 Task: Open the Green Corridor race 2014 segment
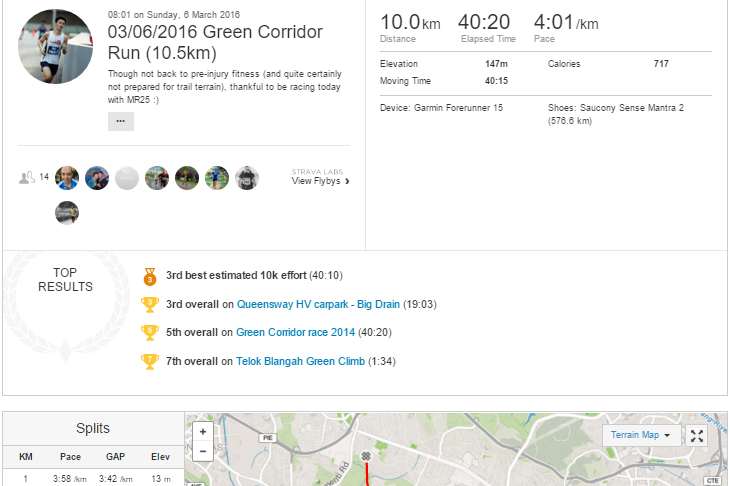pyautogui.click(x=295, y=332)
